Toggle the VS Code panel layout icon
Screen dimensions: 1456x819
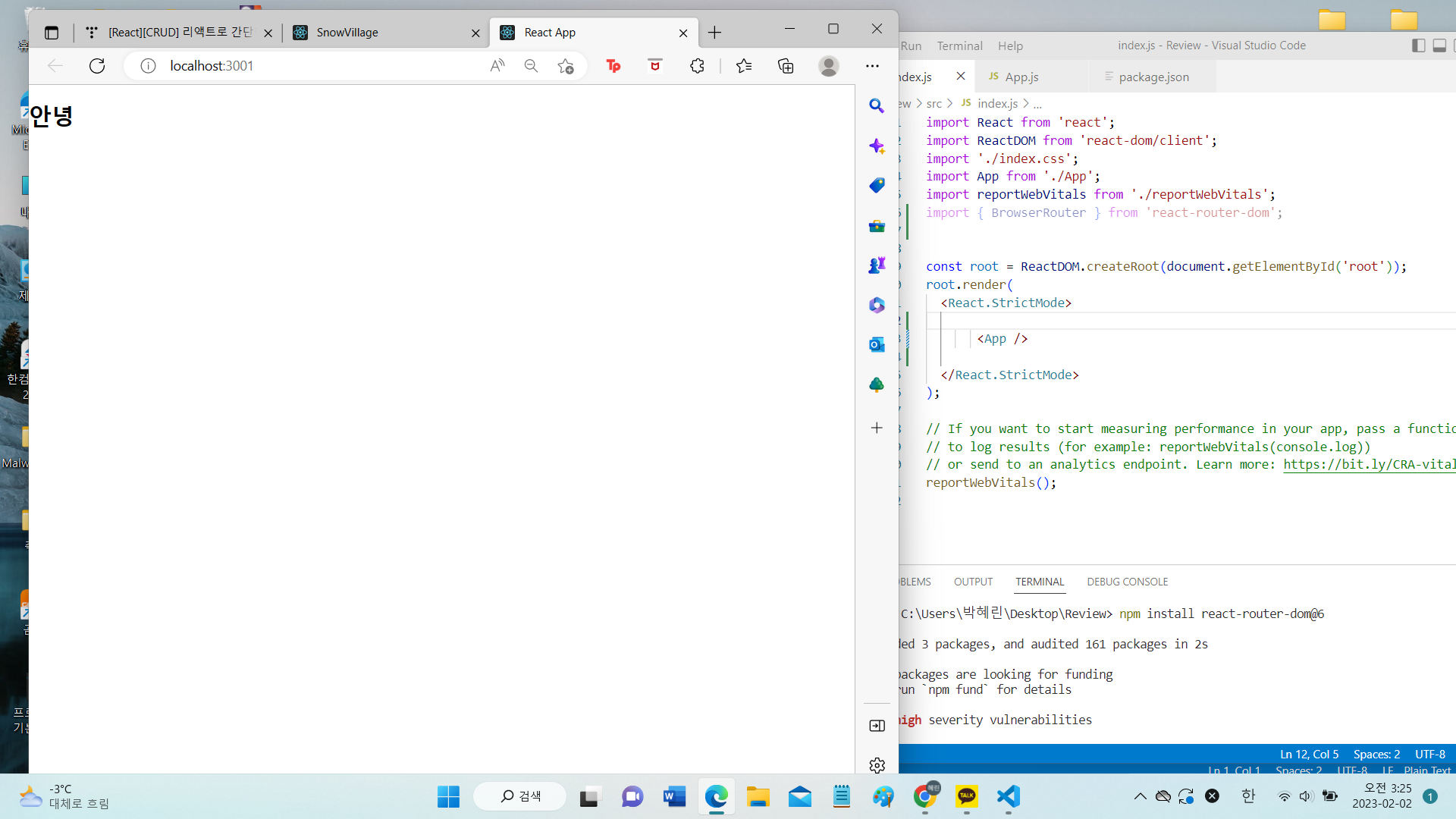(x=1439, y=45)
